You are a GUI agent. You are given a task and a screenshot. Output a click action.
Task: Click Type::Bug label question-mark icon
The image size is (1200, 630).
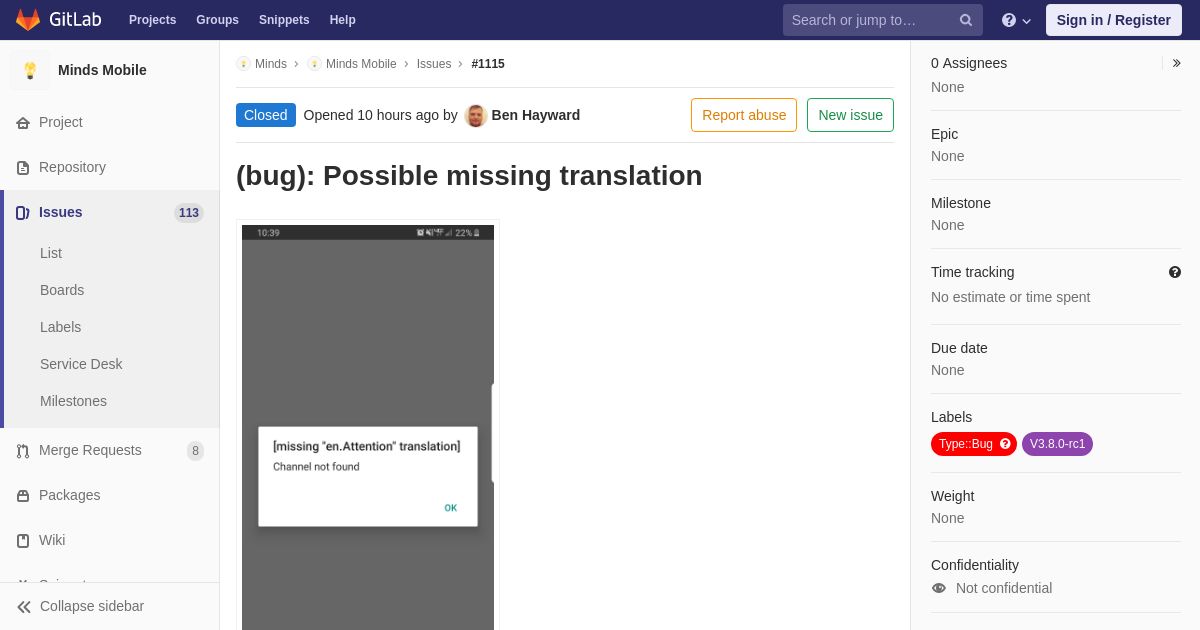click(x=1005, y=444)
